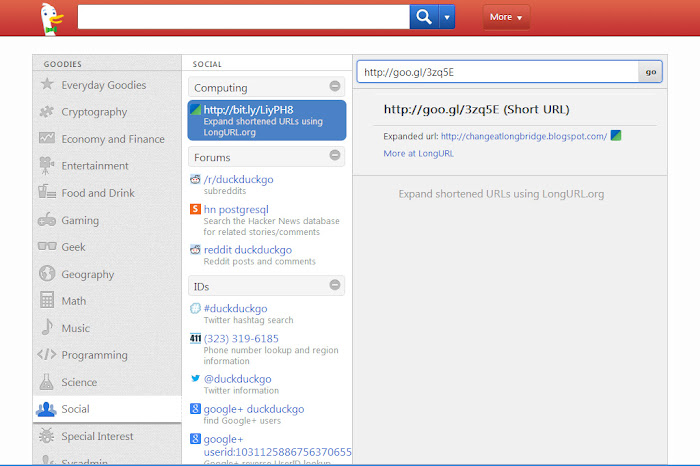Open the (323) 319-6185 phone lookup

click(x=241, y=338)
